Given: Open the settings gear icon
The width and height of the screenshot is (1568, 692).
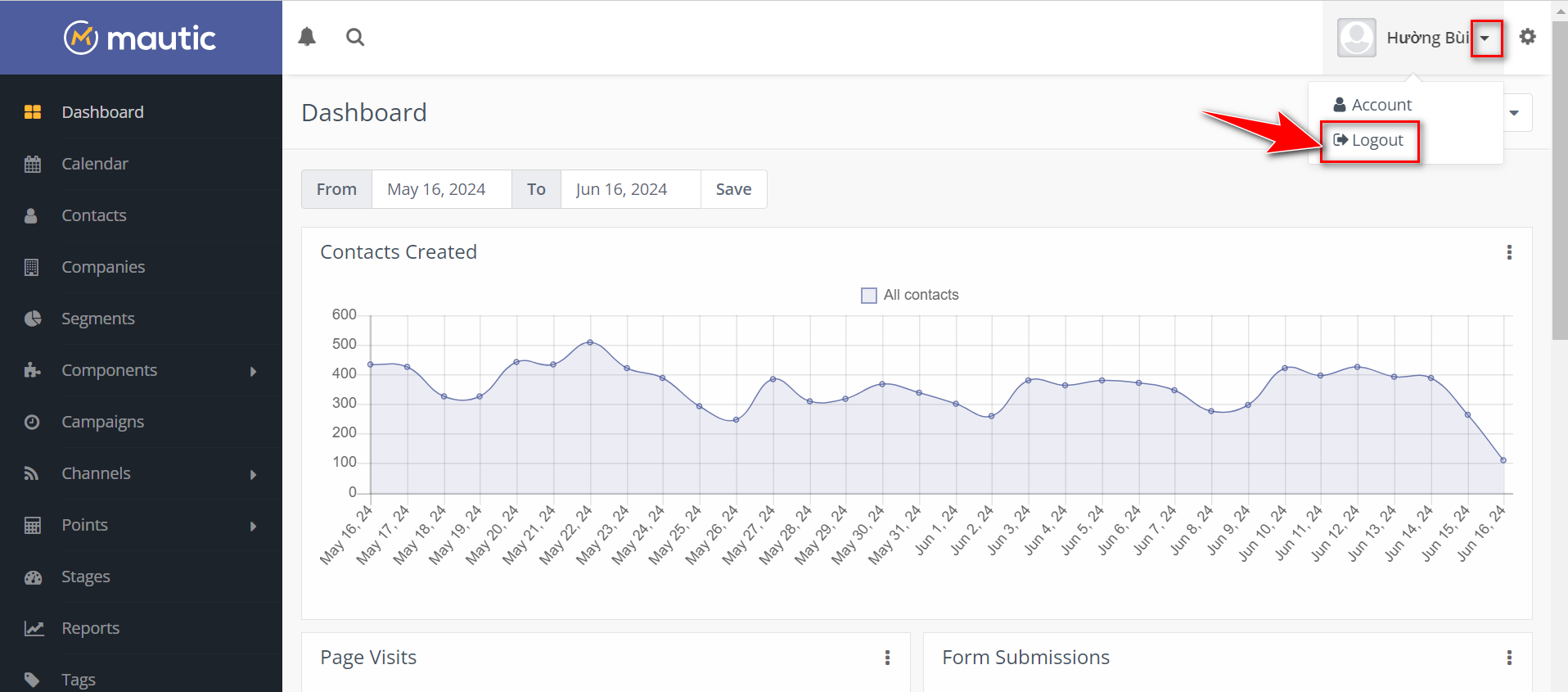Looking at the screenshot, I should click(1527, 37).
